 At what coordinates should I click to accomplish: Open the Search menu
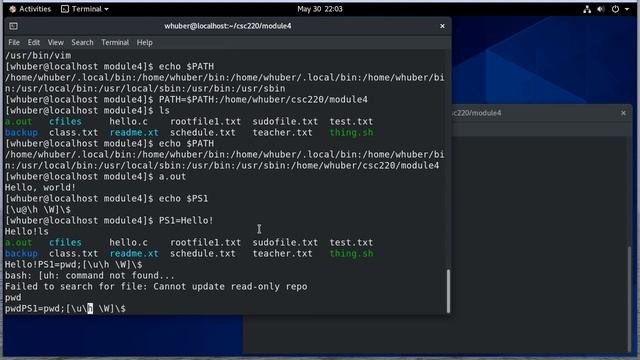click(x=82, y=42)
